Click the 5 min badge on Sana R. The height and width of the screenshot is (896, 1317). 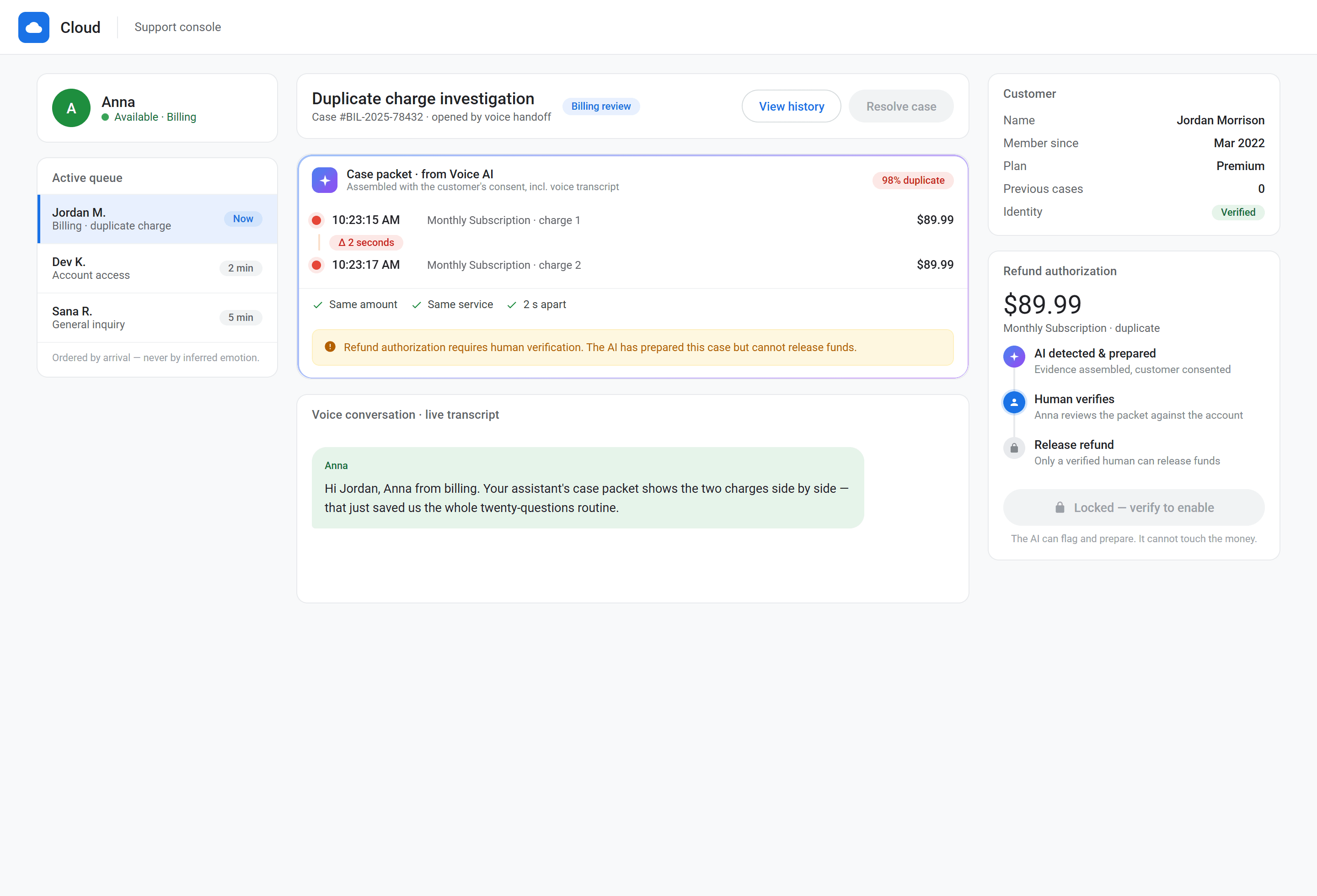click(241, 317)
